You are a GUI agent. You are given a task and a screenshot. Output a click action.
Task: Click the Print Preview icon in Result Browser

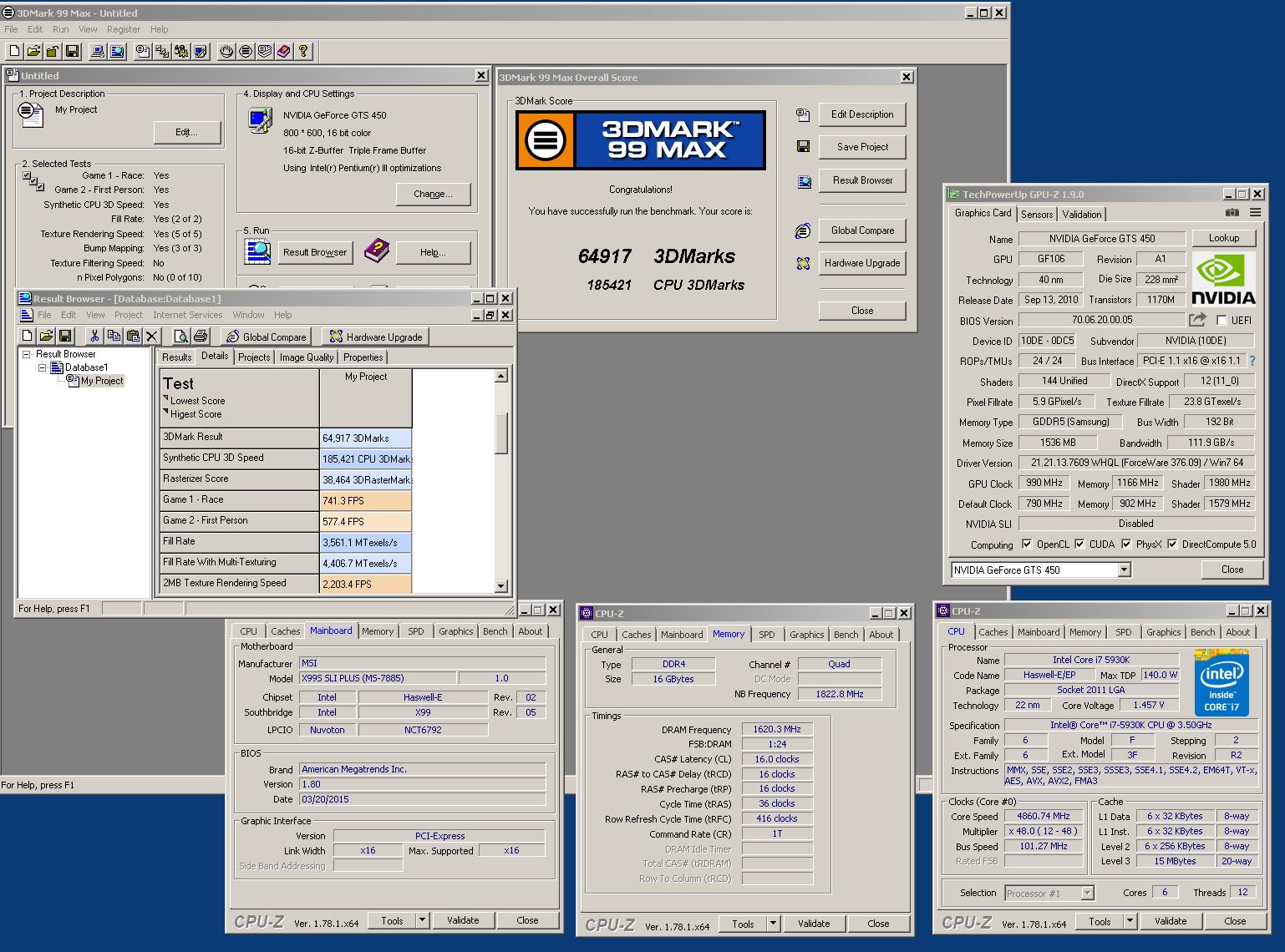pos(180,336)
